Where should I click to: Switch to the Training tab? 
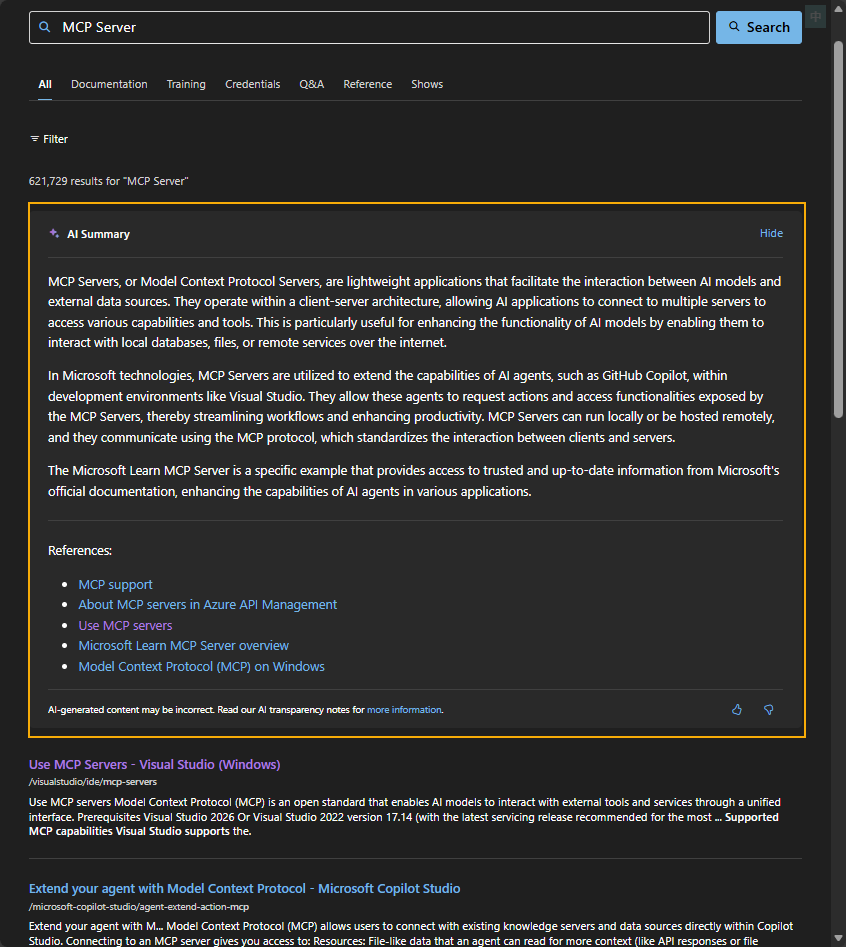186,84
